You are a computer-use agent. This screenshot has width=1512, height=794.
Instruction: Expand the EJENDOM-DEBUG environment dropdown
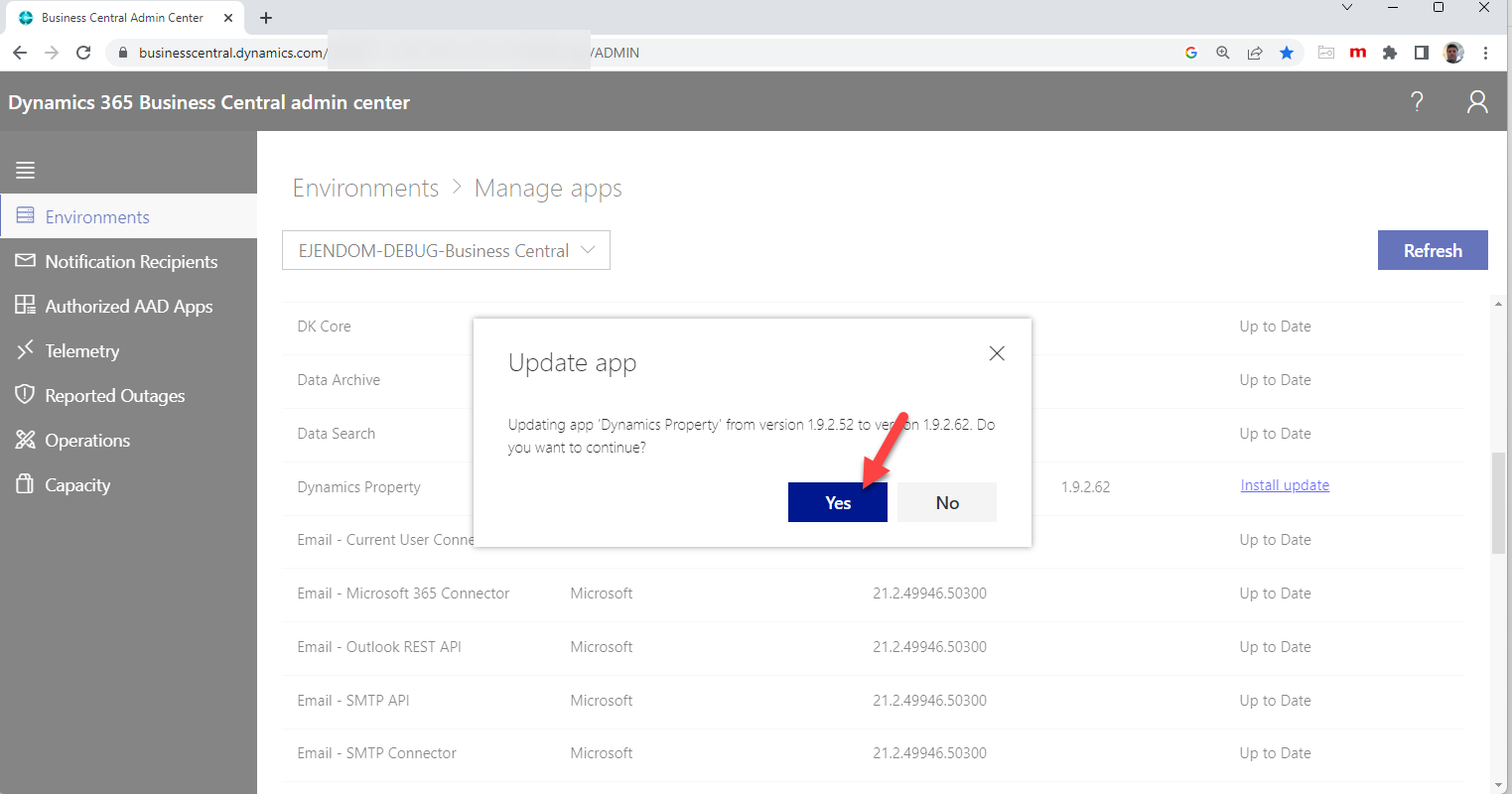point(446,250)
